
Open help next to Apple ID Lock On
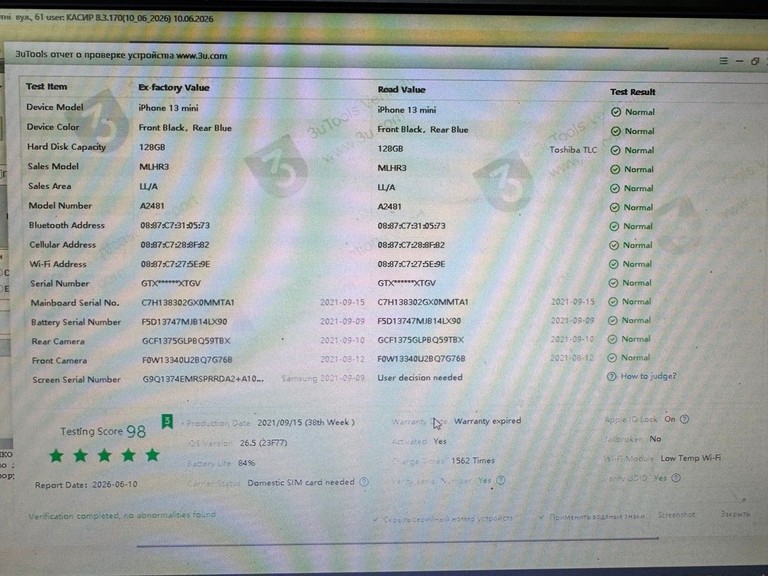click(685, 419)
